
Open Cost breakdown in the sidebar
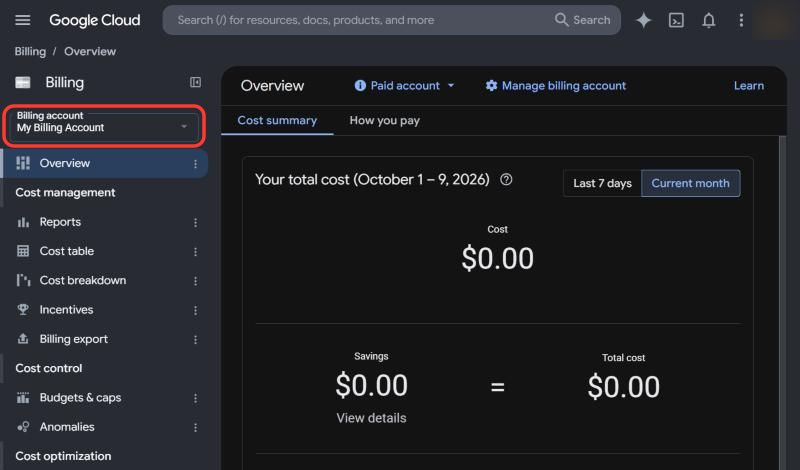pyautogui.click(x=83, y=280)
